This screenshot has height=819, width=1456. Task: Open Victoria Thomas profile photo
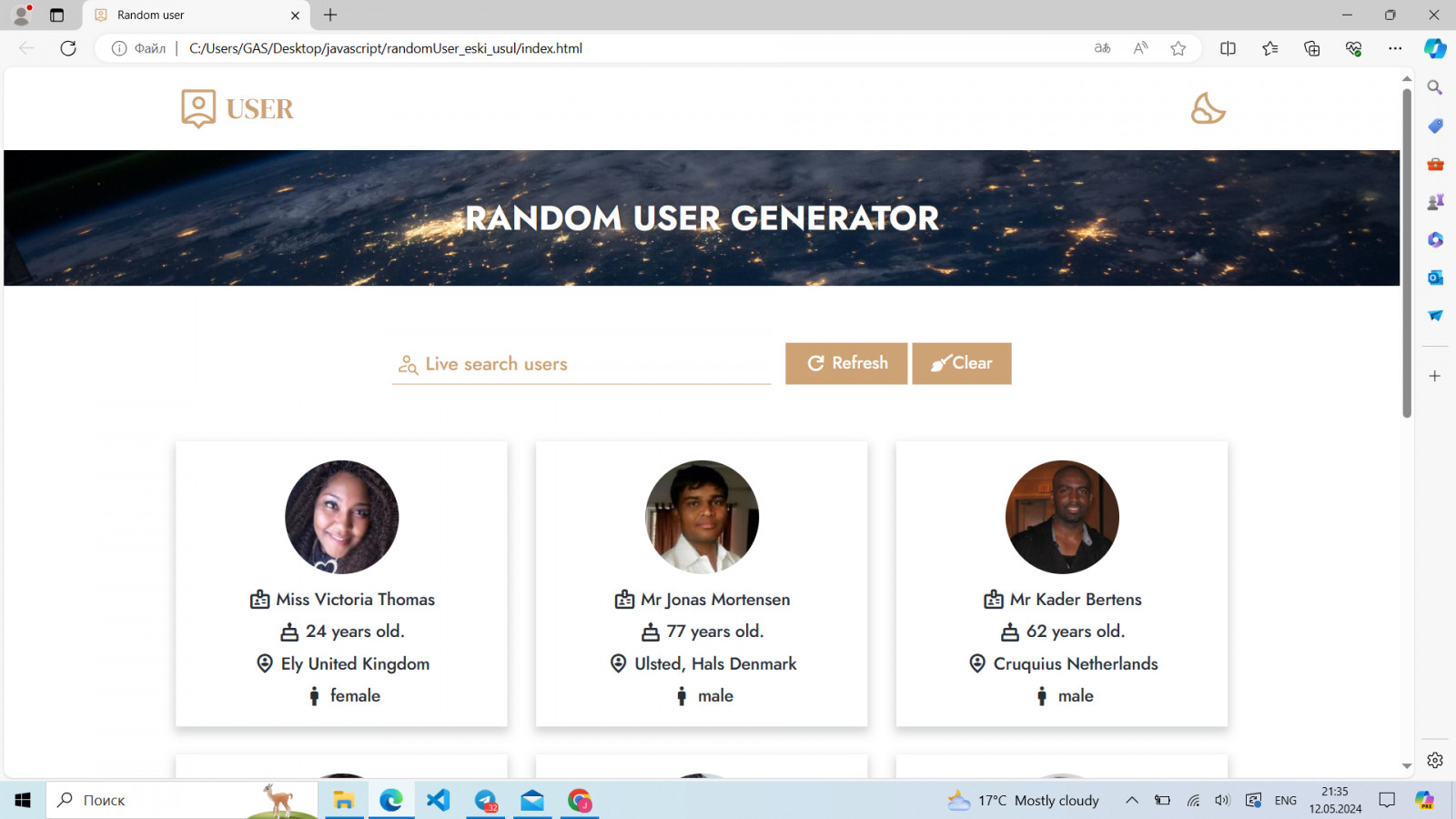click(341, 517)
